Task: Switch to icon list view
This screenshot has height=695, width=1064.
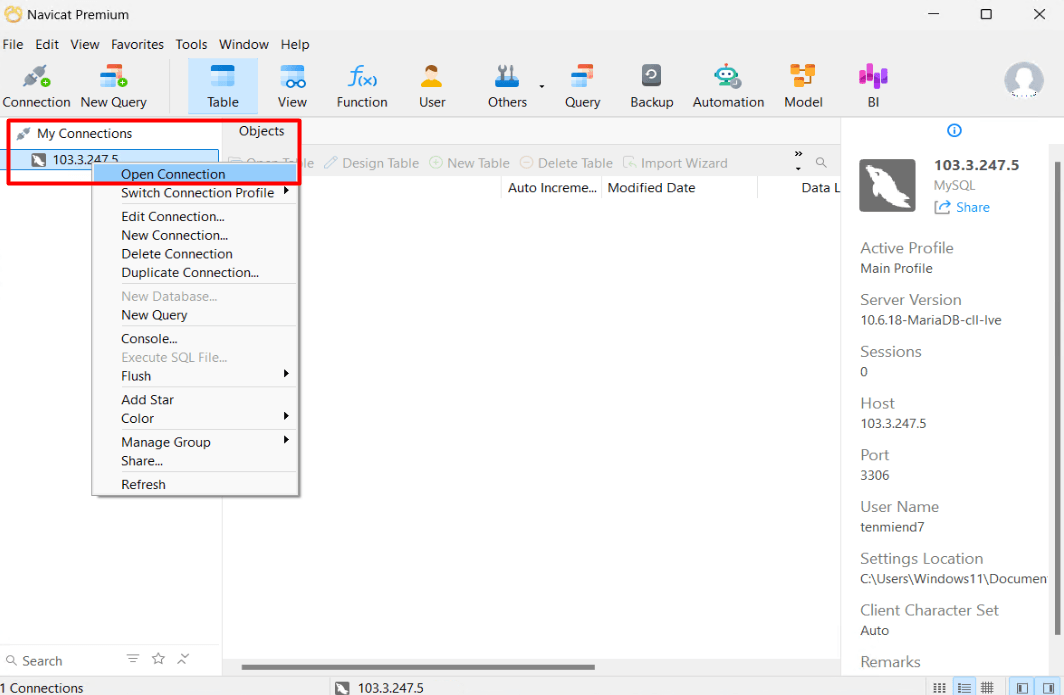Action: click(x=939, y=688)
